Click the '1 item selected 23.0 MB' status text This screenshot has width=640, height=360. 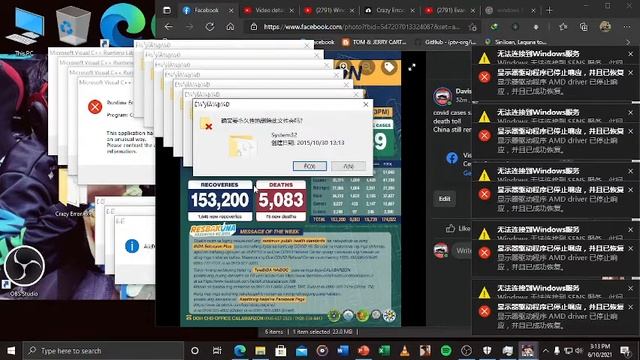(322, 332)
